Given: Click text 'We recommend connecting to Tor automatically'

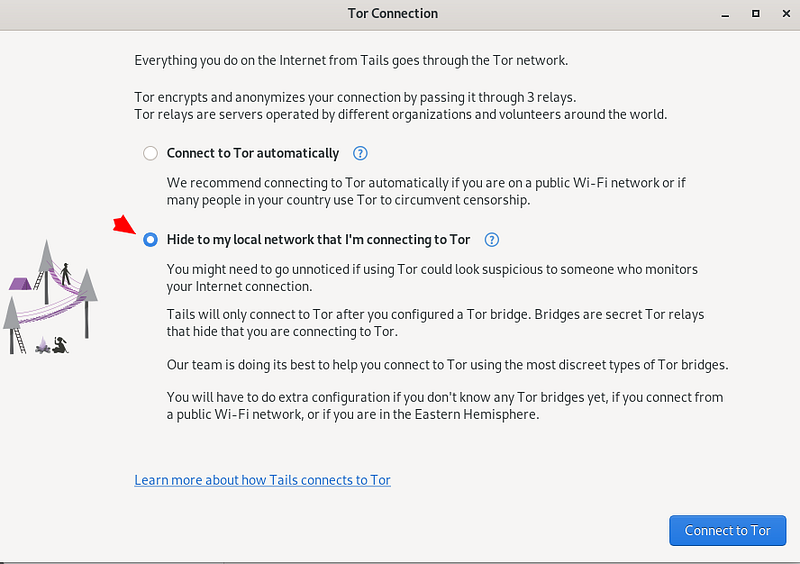Looking at the screenshot, I should [308, 183].
